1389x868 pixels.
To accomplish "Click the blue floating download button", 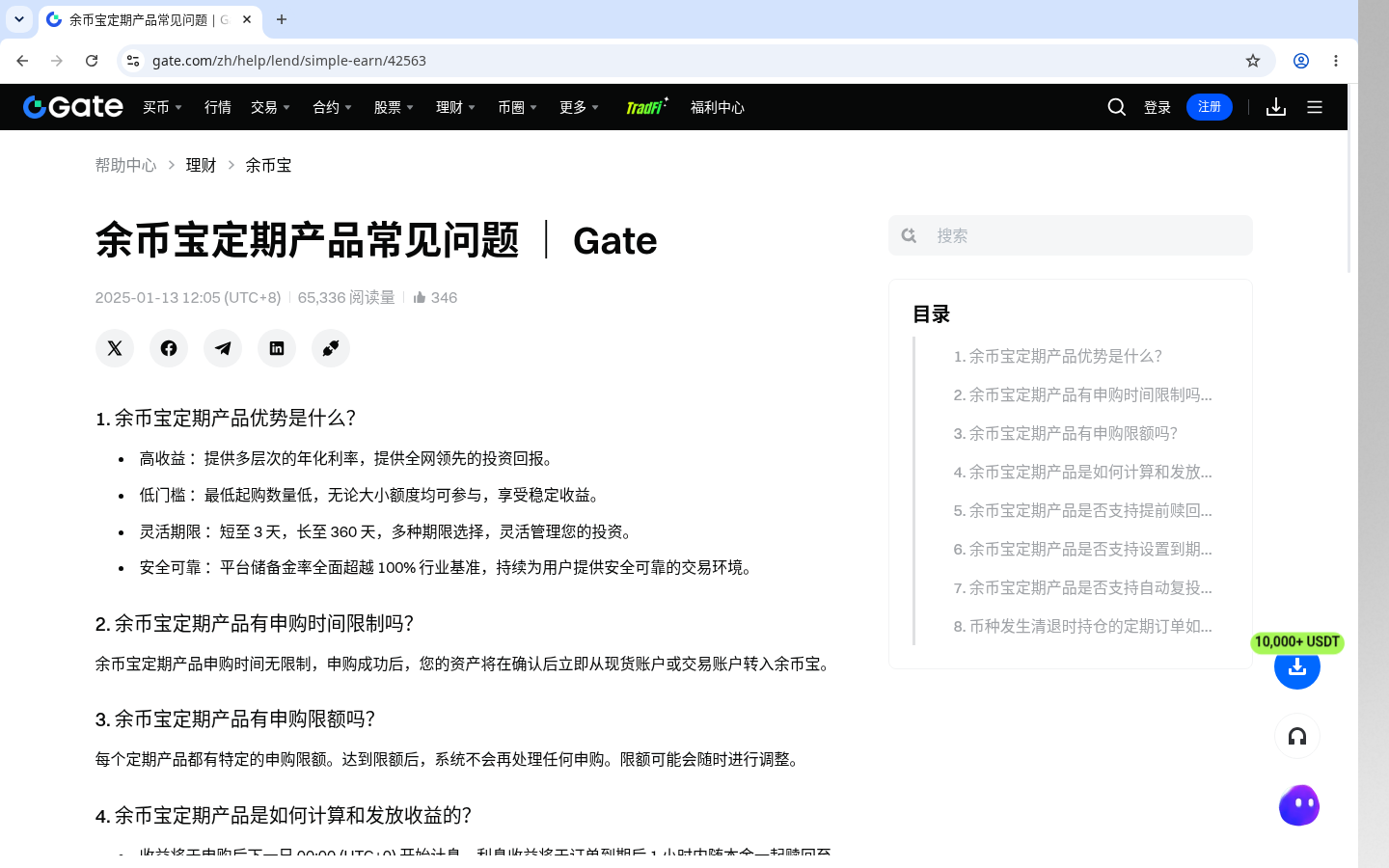I will click(1297, 667).
